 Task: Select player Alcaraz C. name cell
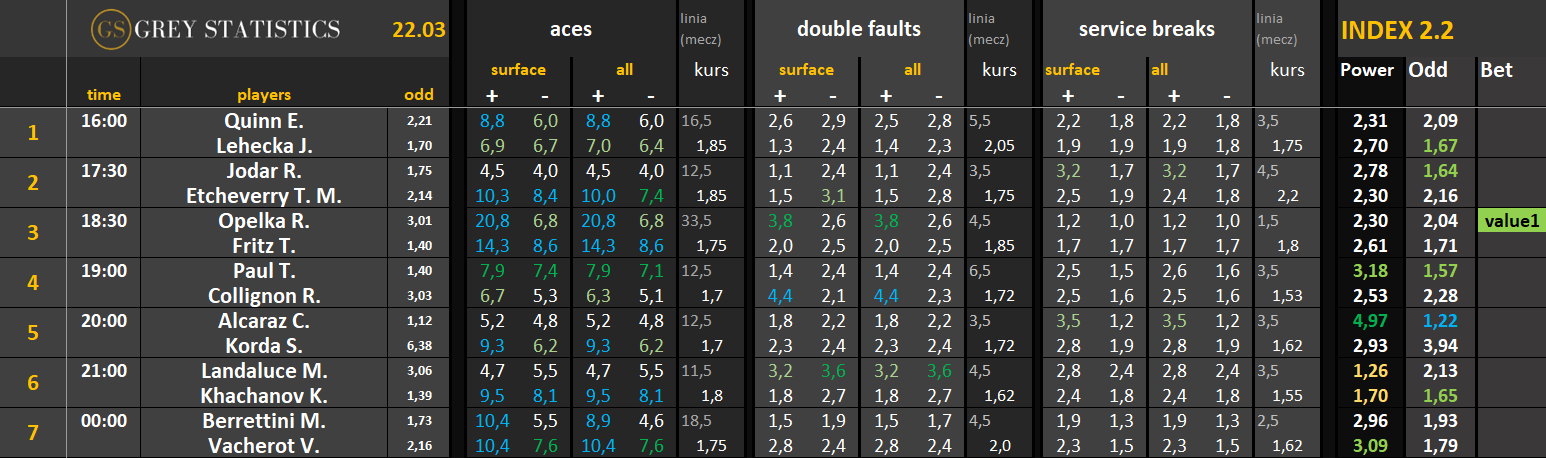point(264,321)
